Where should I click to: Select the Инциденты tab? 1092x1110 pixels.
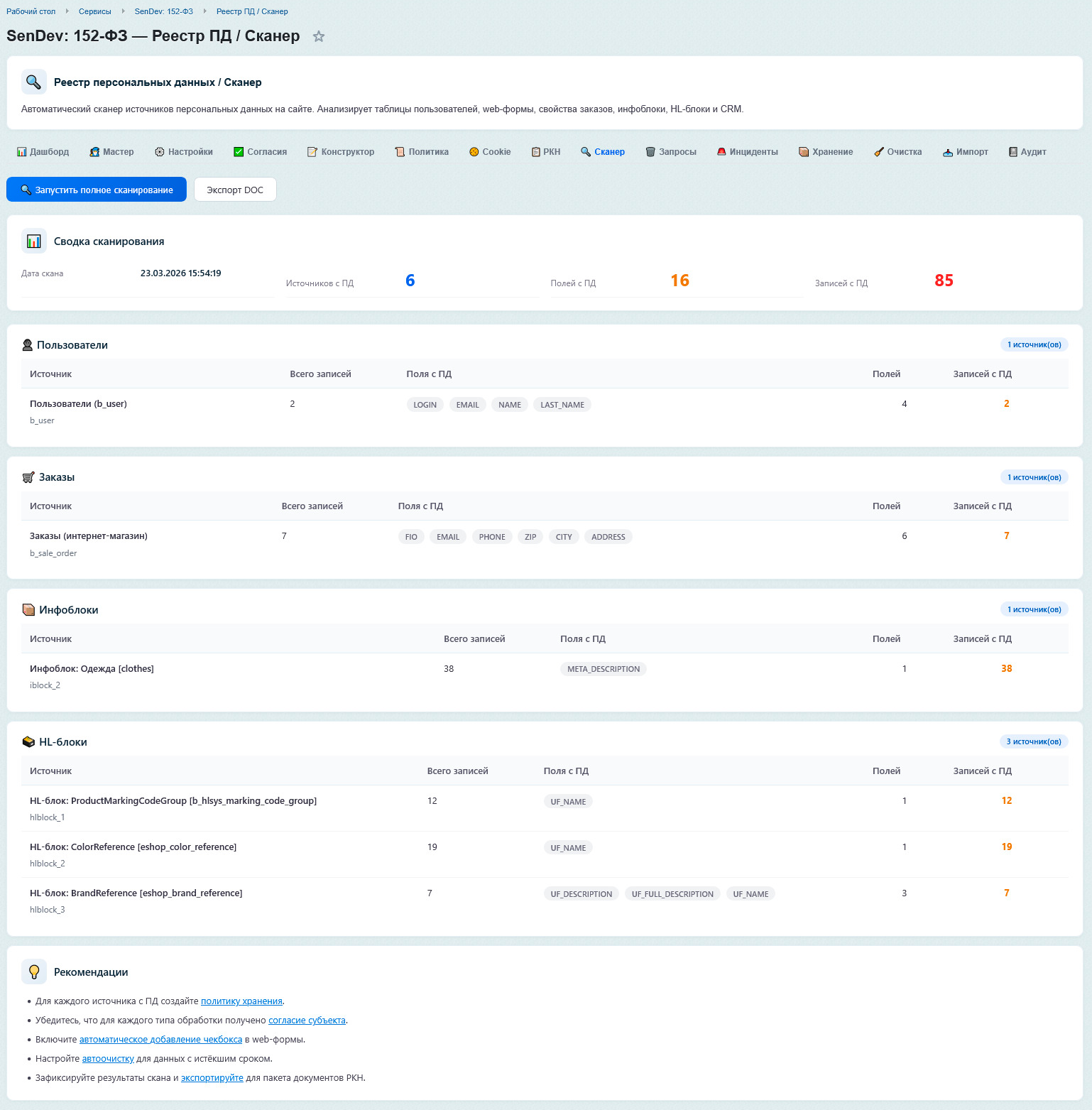747,152
